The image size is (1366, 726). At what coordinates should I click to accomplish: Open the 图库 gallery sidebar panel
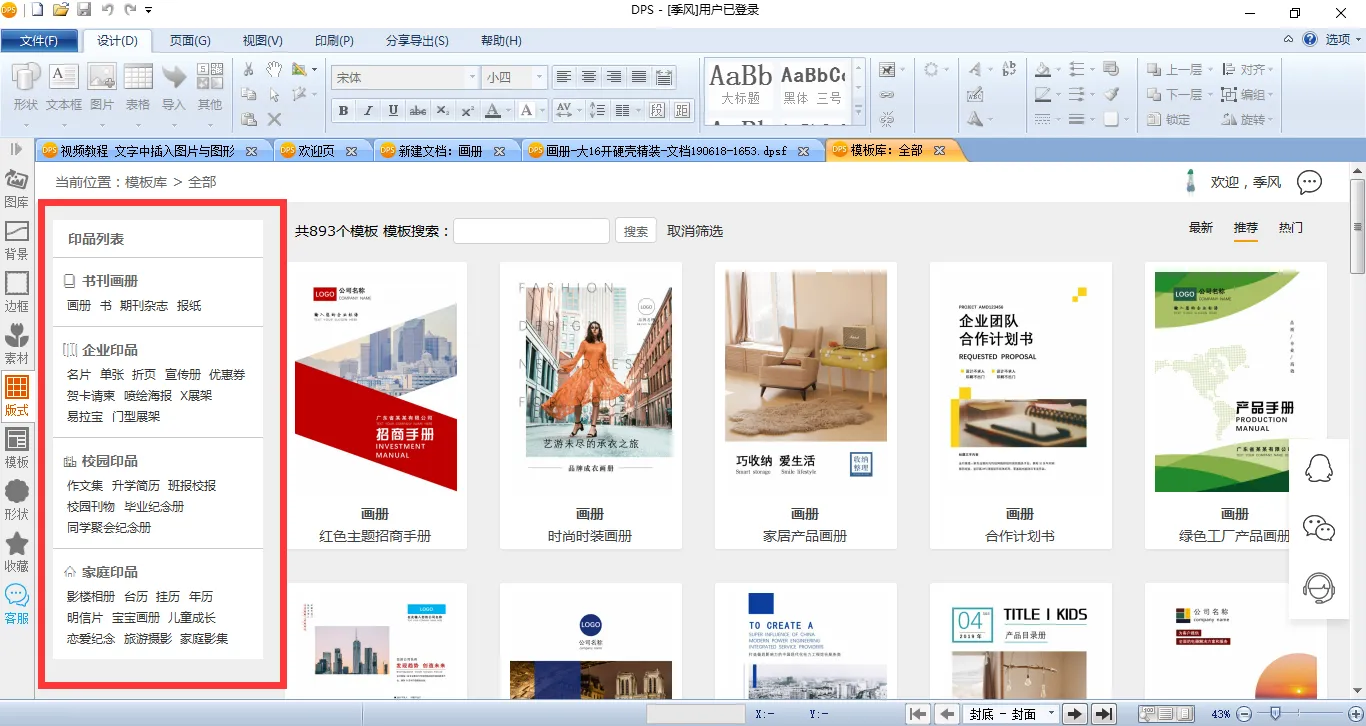(17, 188)
